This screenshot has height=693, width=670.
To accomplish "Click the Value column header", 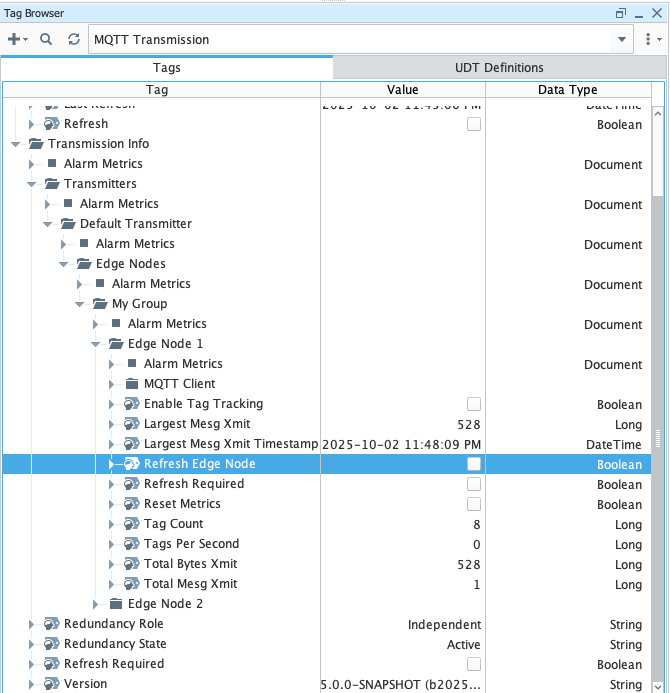I will [402, 90].
